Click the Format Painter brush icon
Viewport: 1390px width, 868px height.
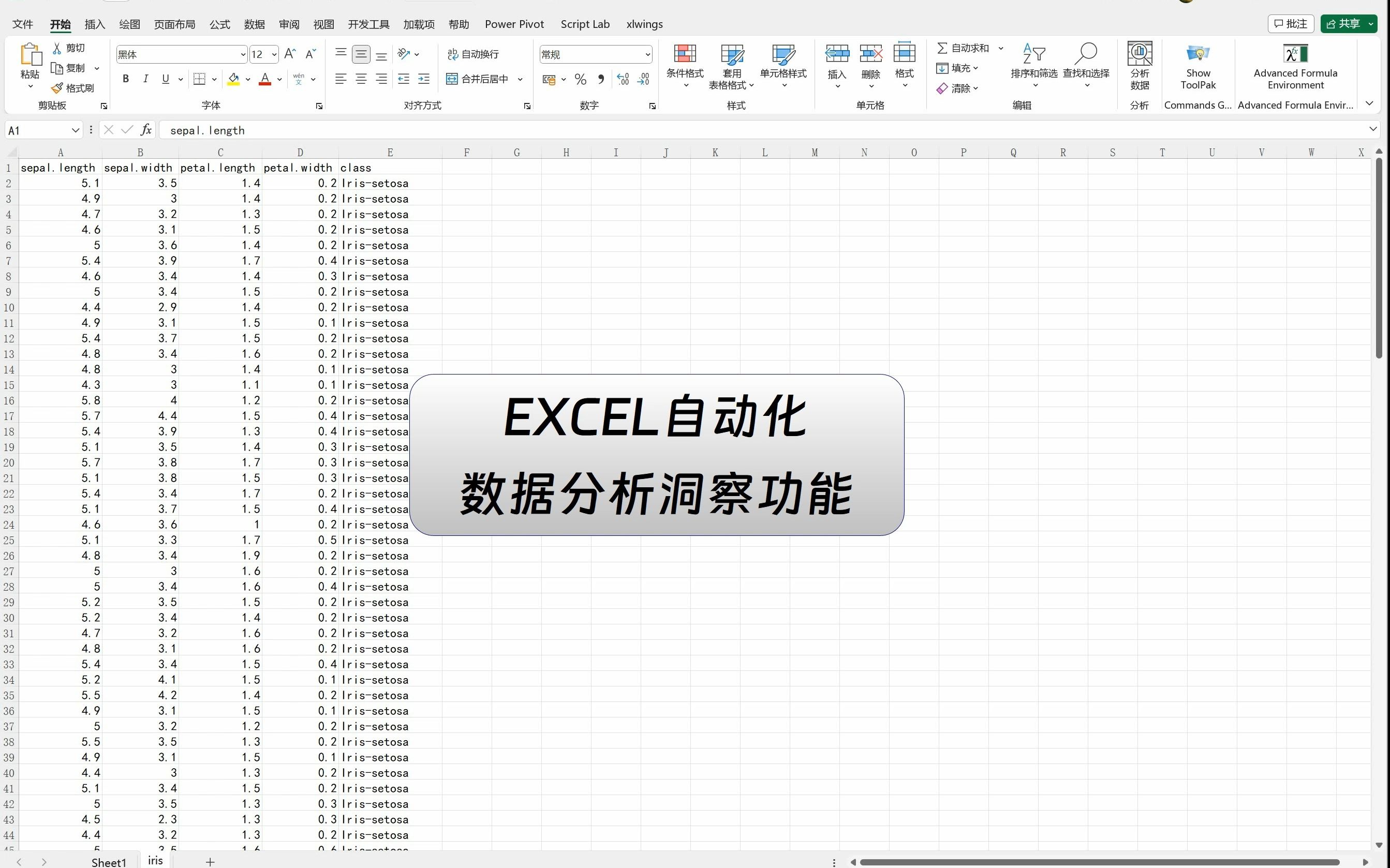pyautogui.click(x=57, y=88)
